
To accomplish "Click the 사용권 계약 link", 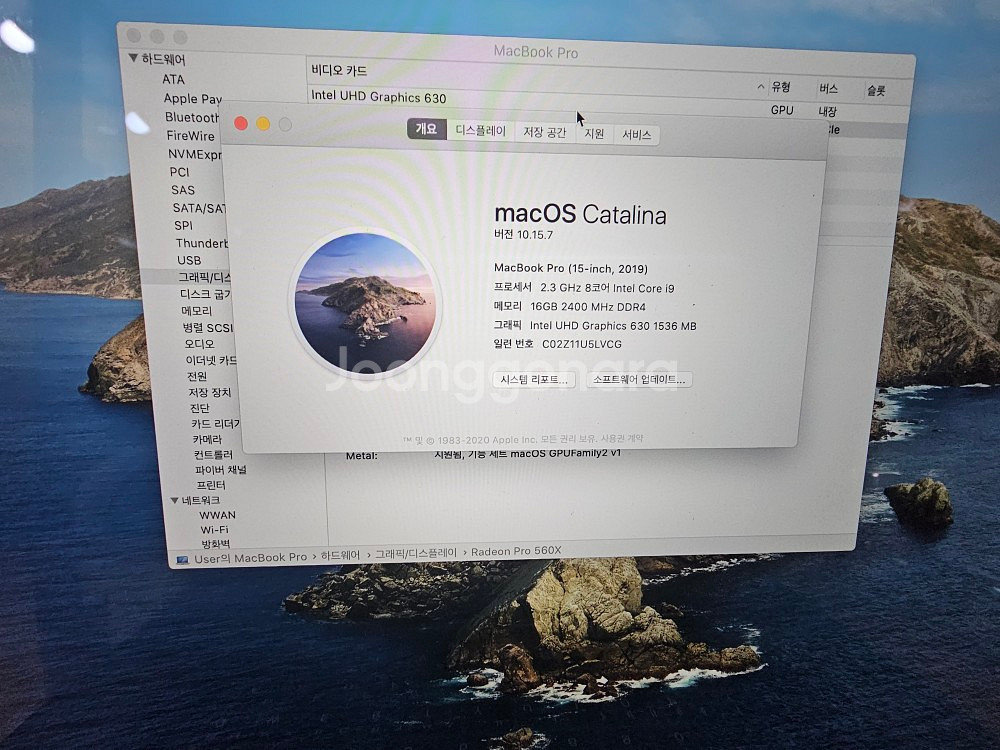I will tap(622, 439).
